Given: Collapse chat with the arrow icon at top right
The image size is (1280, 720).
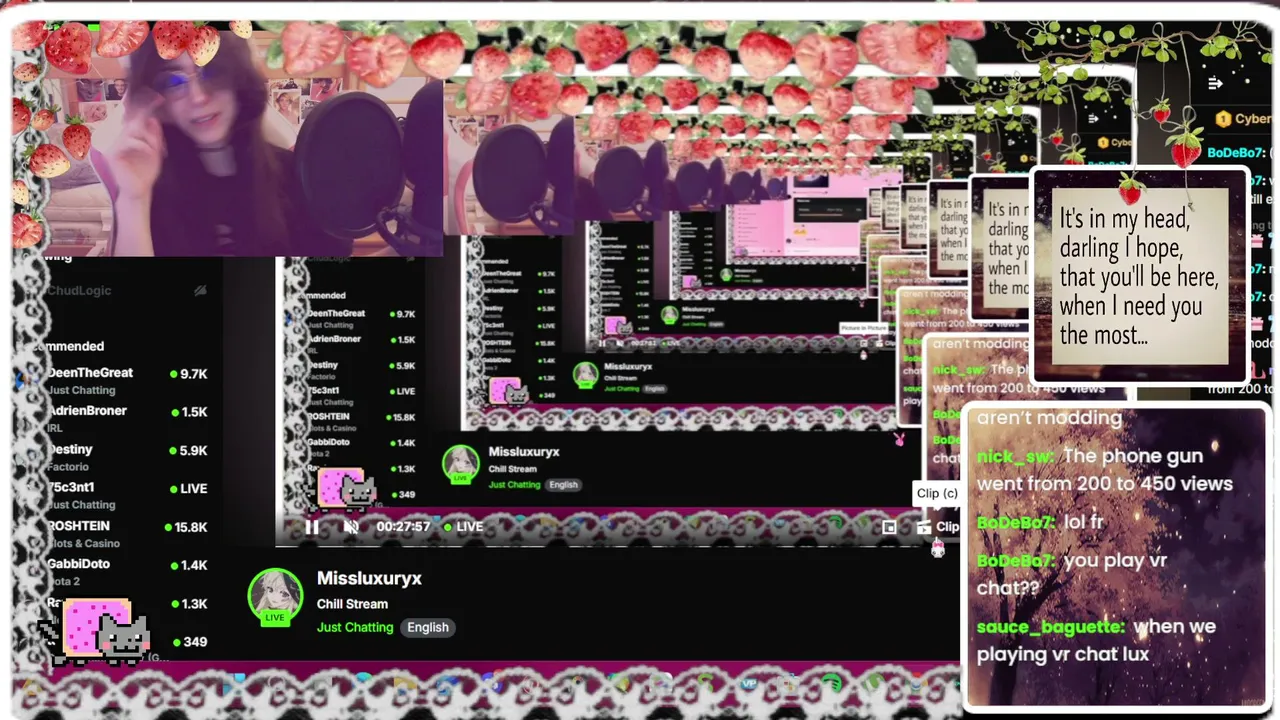Looking at the screenshot, I should 1216,84.
